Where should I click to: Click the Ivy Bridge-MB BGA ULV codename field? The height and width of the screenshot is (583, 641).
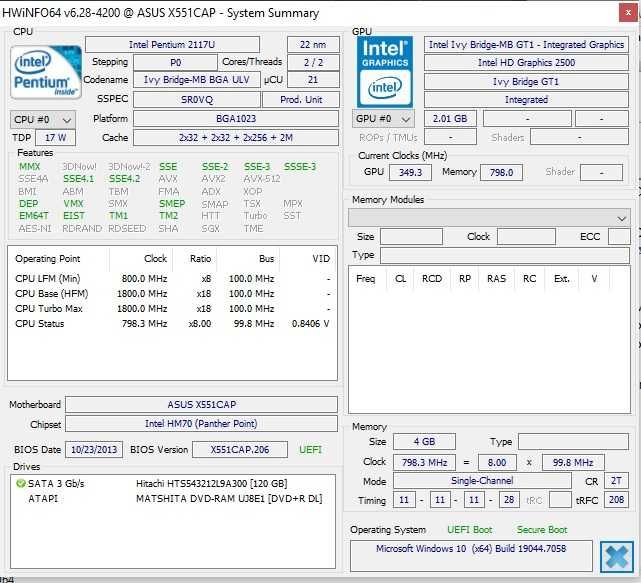click(x=197, y=80)
